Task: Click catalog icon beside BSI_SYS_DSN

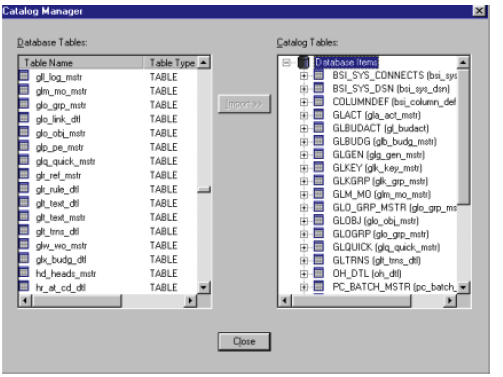Action: click(319, 88)
